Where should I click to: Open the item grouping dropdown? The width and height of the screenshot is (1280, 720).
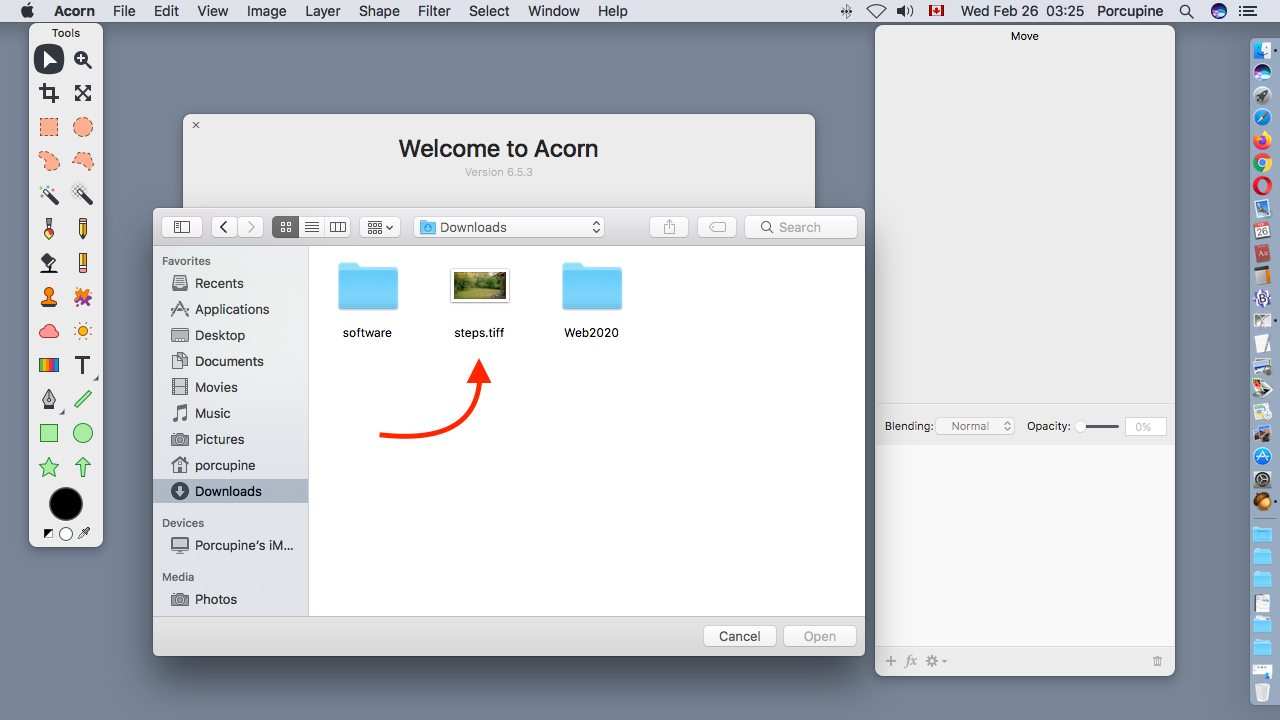click(380, 227)
